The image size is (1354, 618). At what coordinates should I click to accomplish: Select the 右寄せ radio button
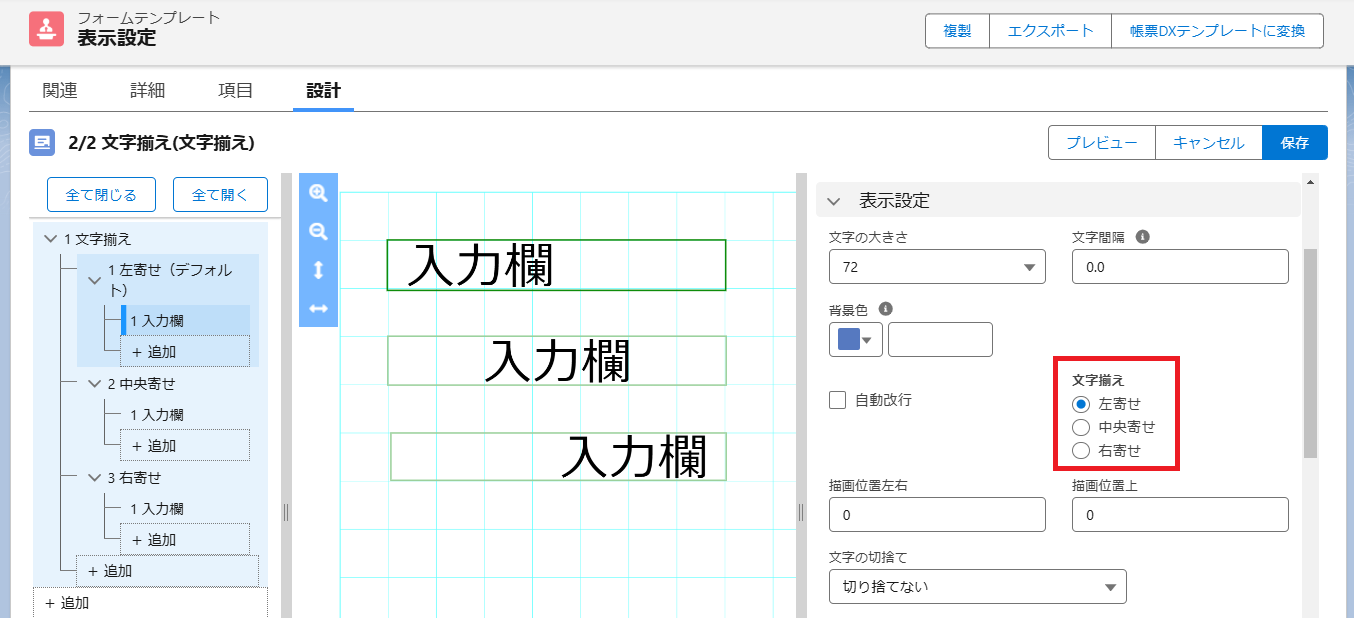1080,450
